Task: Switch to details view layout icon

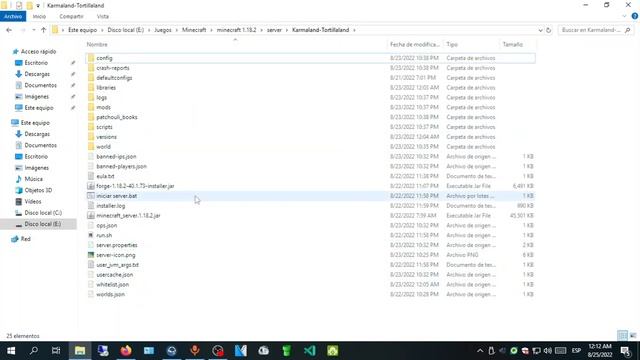Action: click(x=622, y=336)
